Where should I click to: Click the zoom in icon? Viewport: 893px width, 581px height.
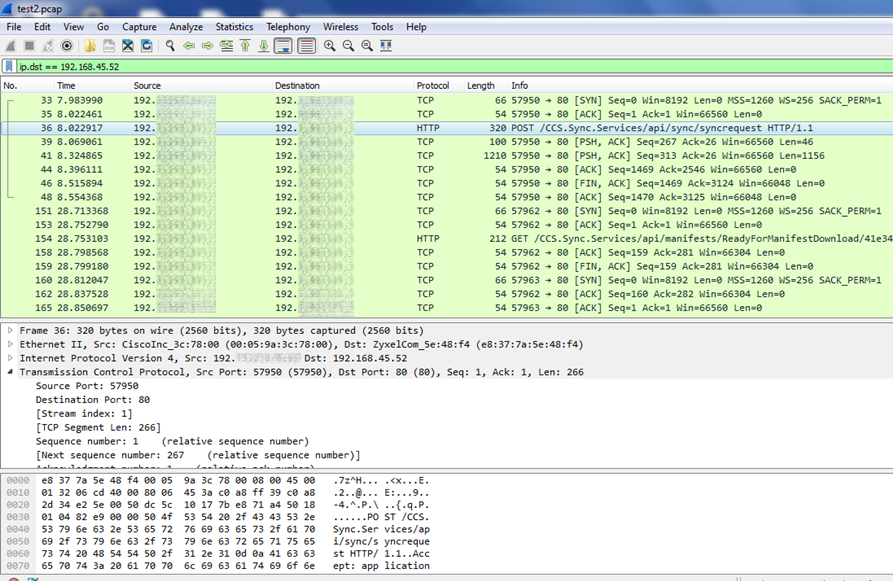(x=329, y=46)
